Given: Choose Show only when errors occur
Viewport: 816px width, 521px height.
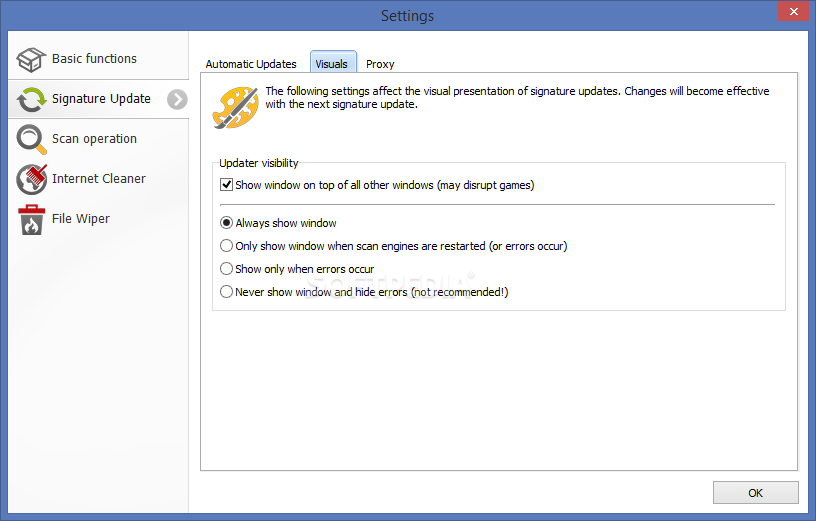Looking at the screenshot, I should pyautogui.click(x=226, y=269).
